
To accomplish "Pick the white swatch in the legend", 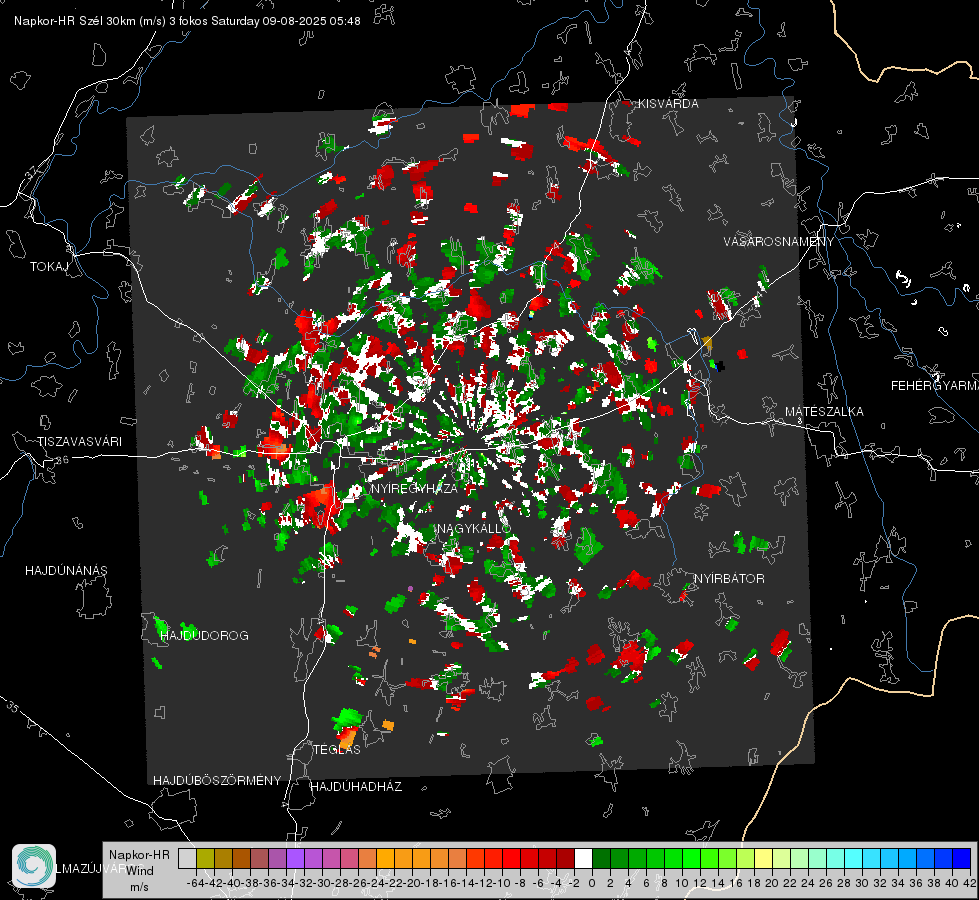I will click(583, 859).
